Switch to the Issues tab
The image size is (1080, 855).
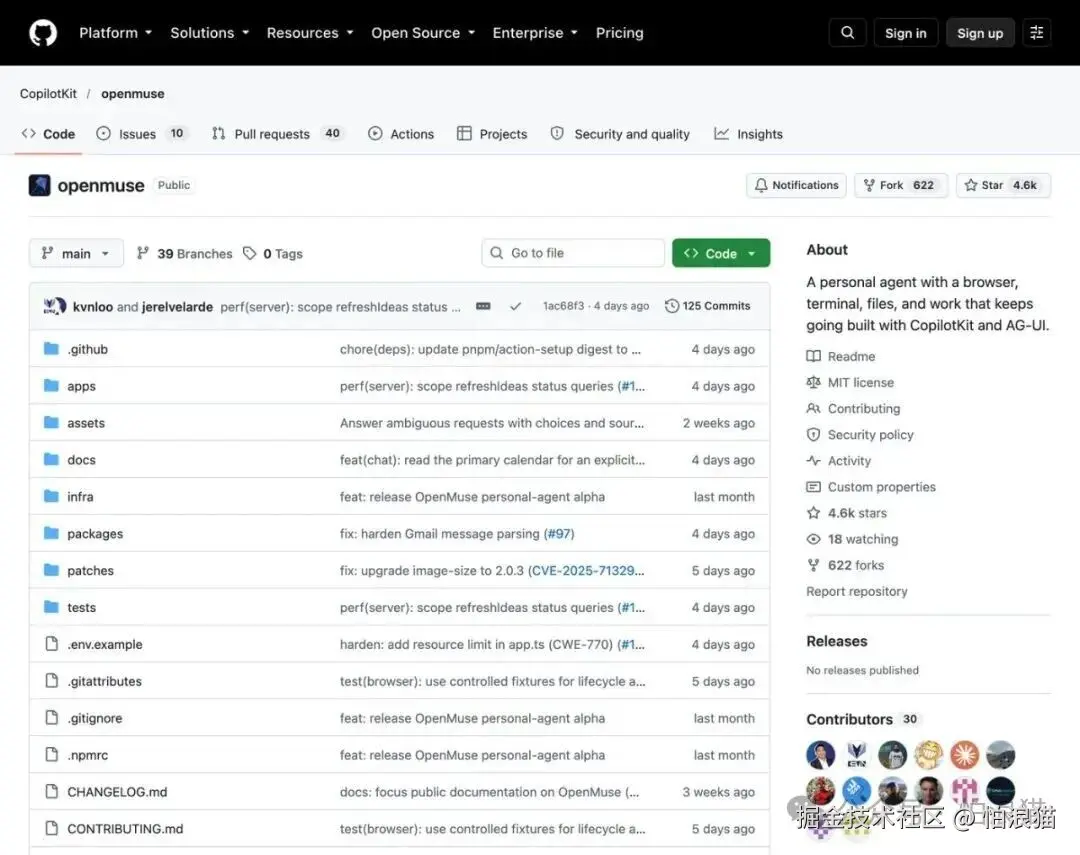(x=141, y=134)
